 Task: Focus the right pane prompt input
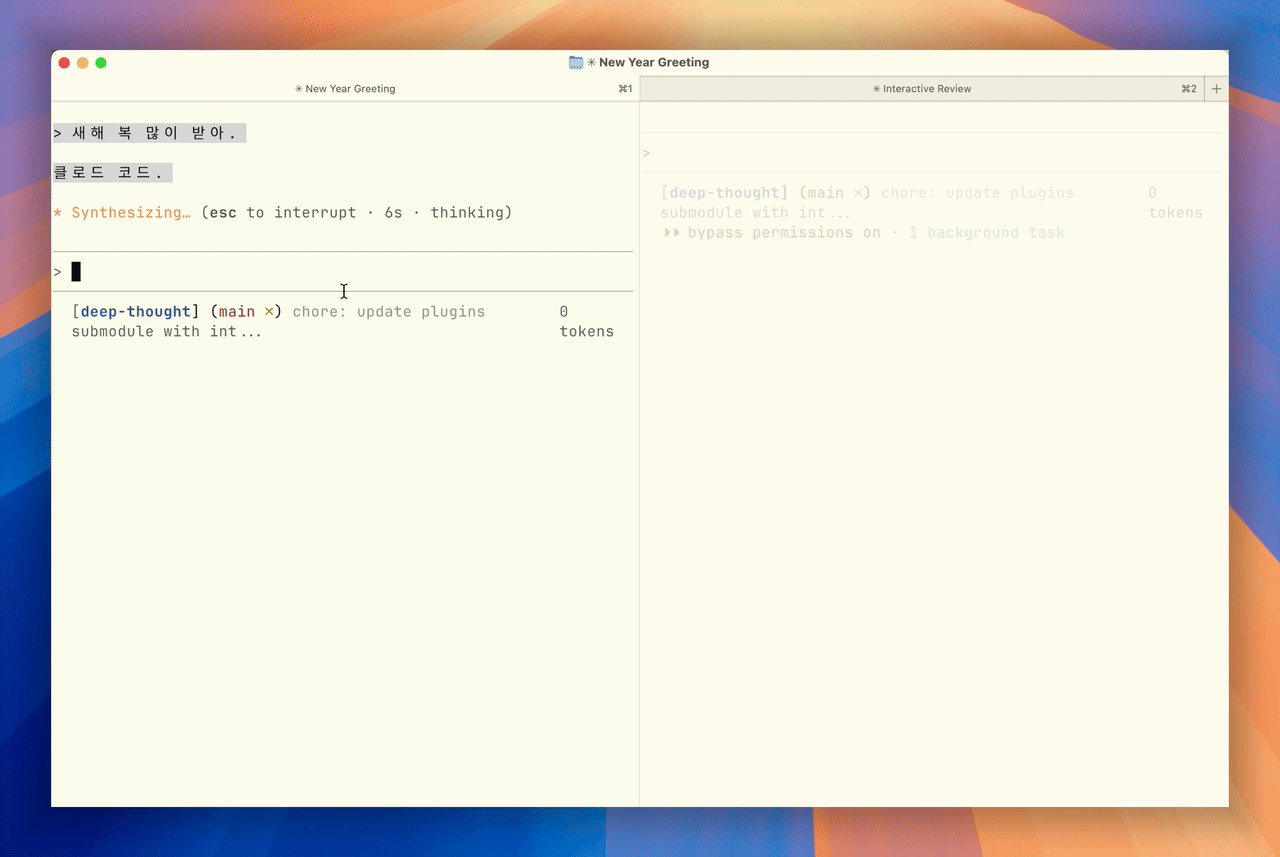pos(930,153)
